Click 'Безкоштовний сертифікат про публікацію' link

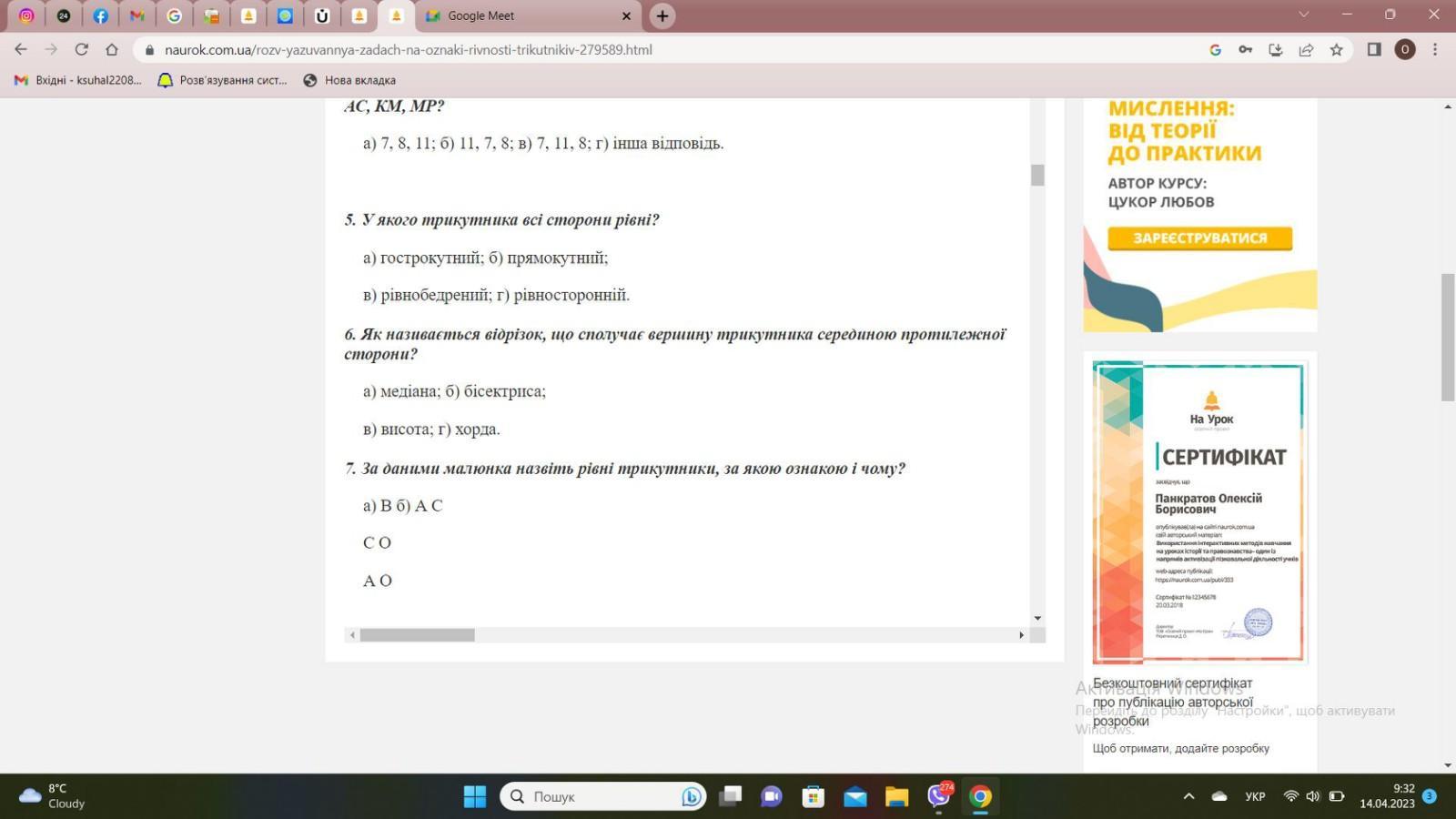click(x=1173, y=702)
